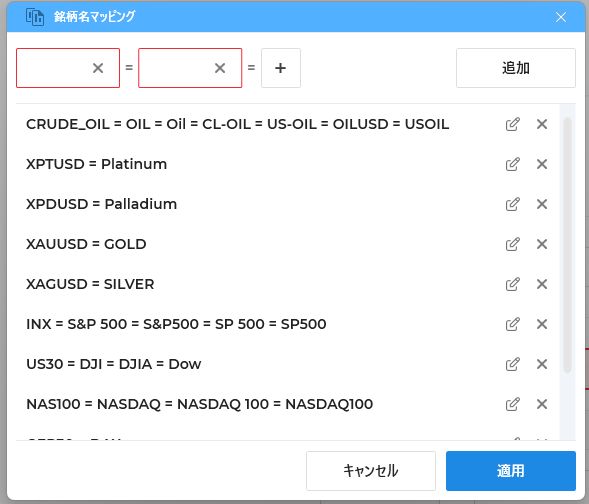Image resolution: width=589 pixels, height=504 pixels.
Task: Remove the XAUUSD = GOLD mapping
Action: click(x=542, y=244)
